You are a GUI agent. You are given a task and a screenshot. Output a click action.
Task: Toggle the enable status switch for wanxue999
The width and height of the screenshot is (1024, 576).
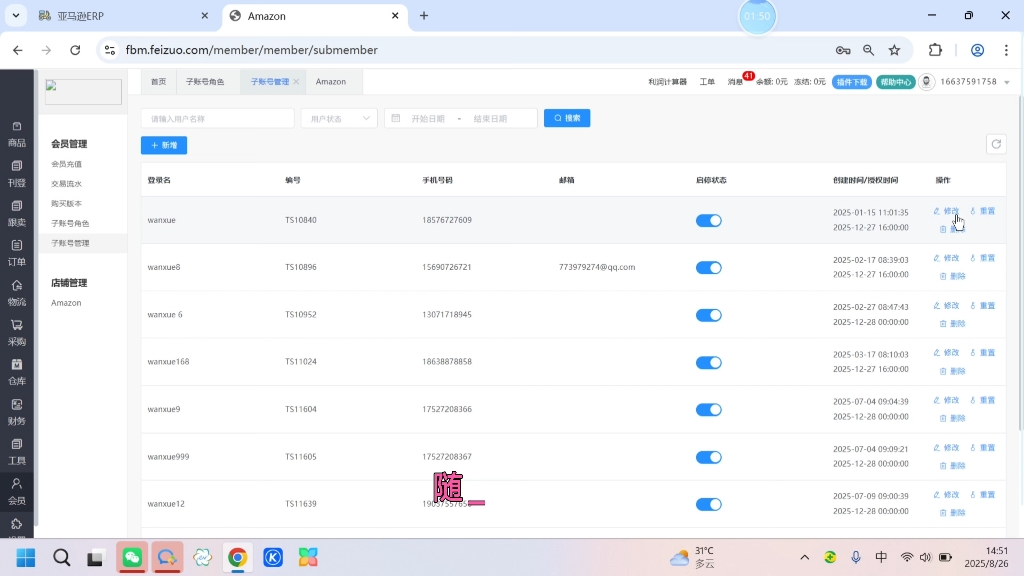[709, 457]
